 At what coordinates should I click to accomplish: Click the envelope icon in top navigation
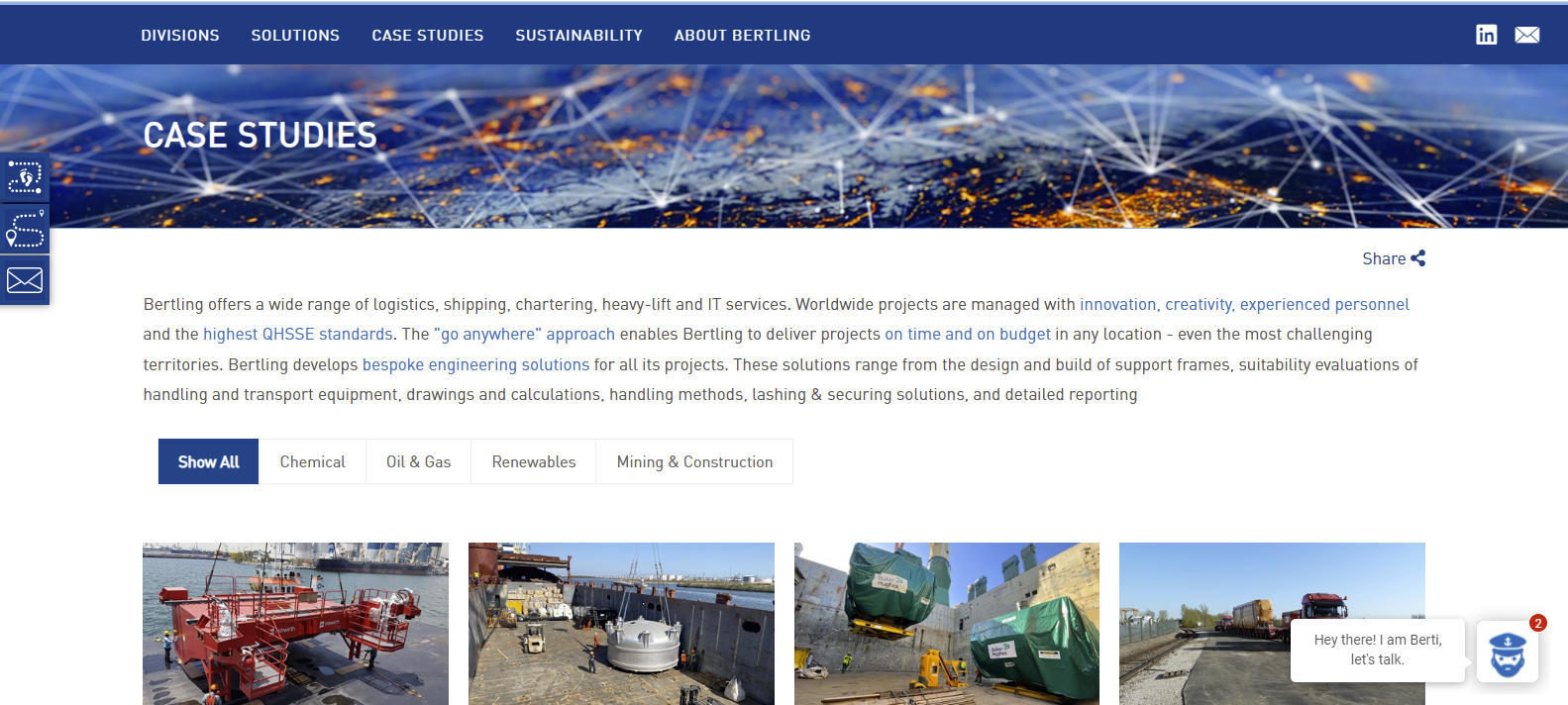click(x=1527, y=35)
